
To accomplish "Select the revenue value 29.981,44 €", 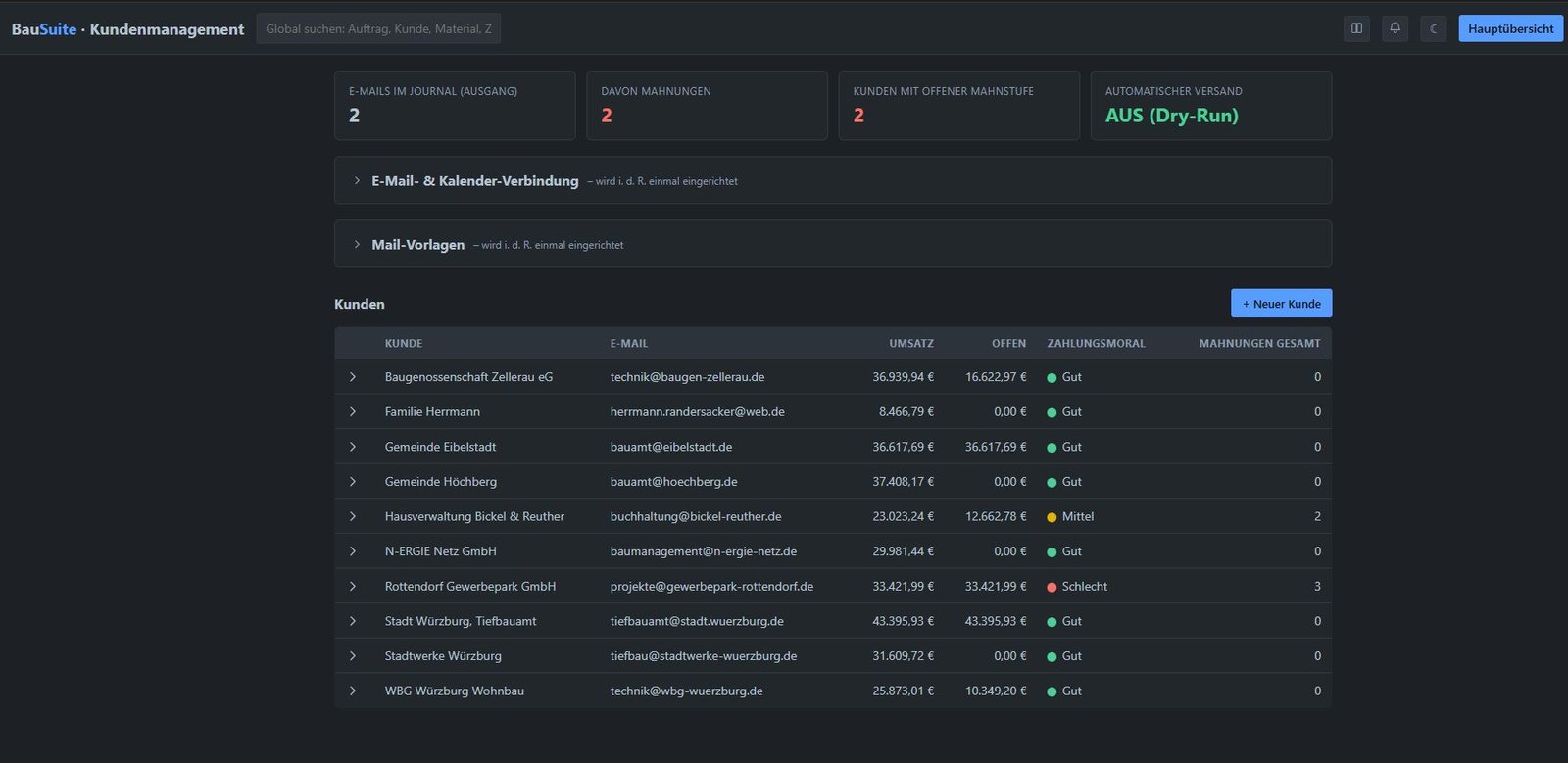I will tap(903, 551).
